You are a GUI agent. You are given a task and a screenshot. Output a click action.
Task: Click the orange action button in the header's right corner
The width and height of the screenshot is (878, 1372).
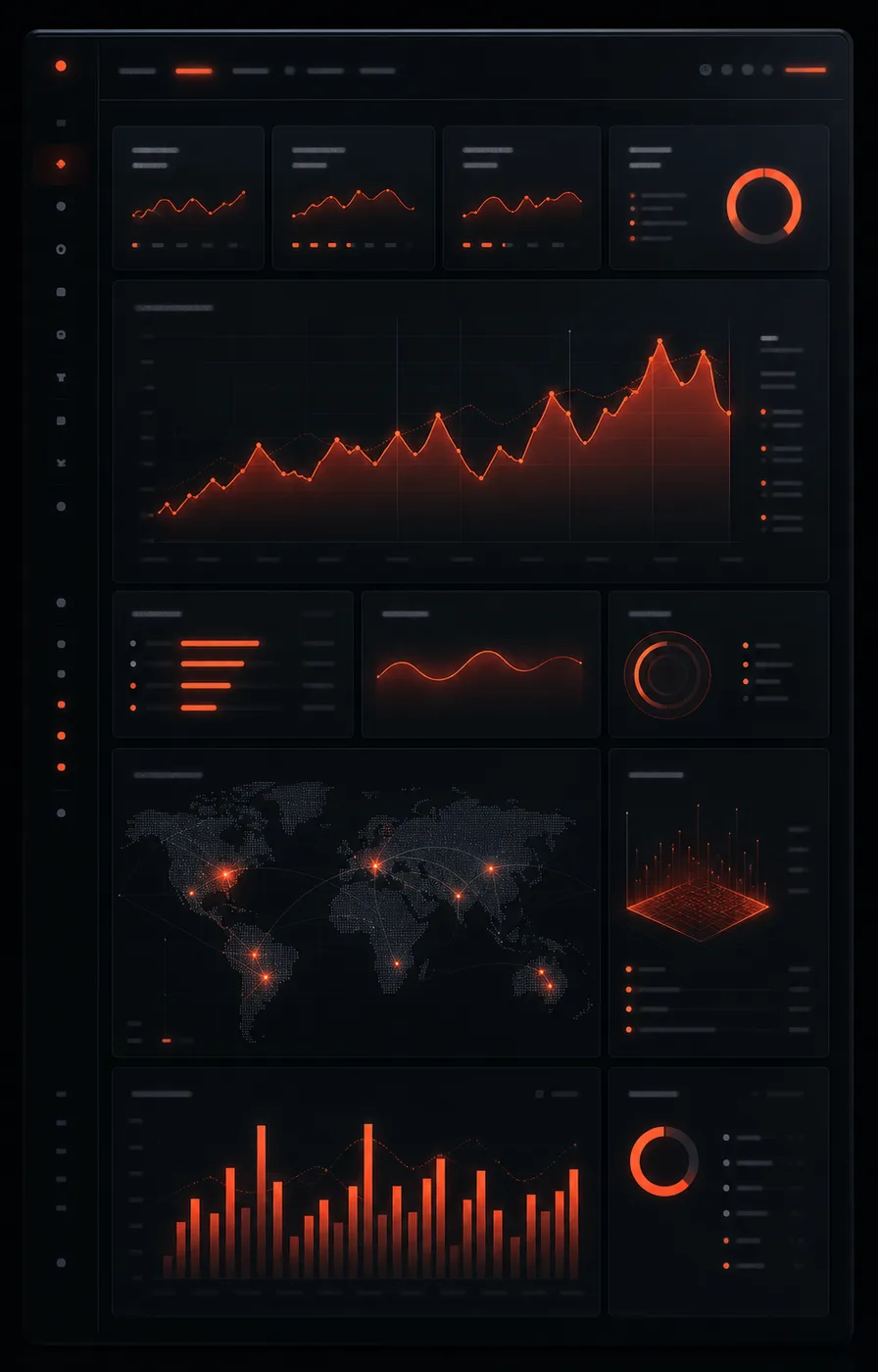(805, 70)
